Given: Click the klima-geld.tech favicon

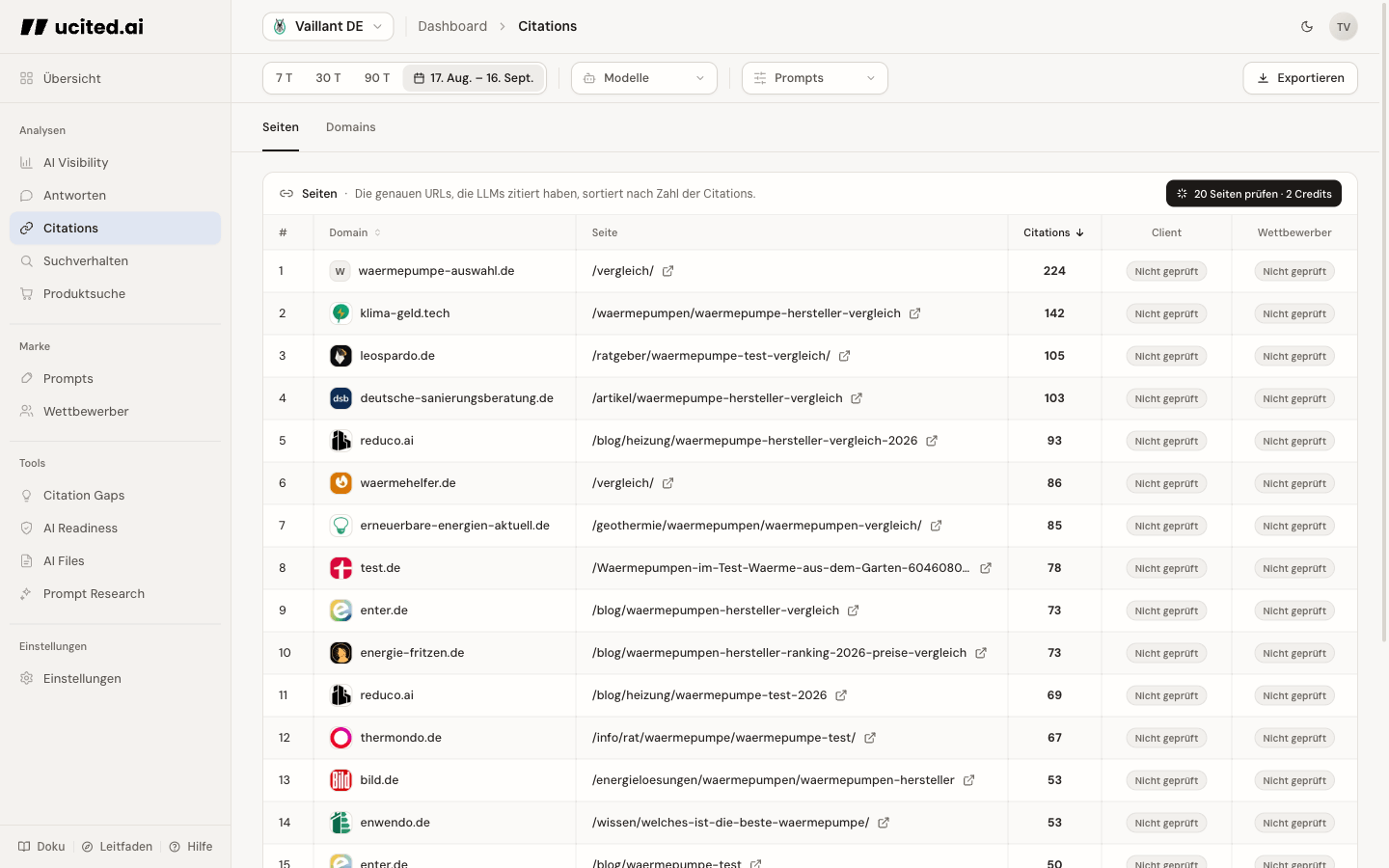Looking at the screenshot, I should click(x=340, y=313).
